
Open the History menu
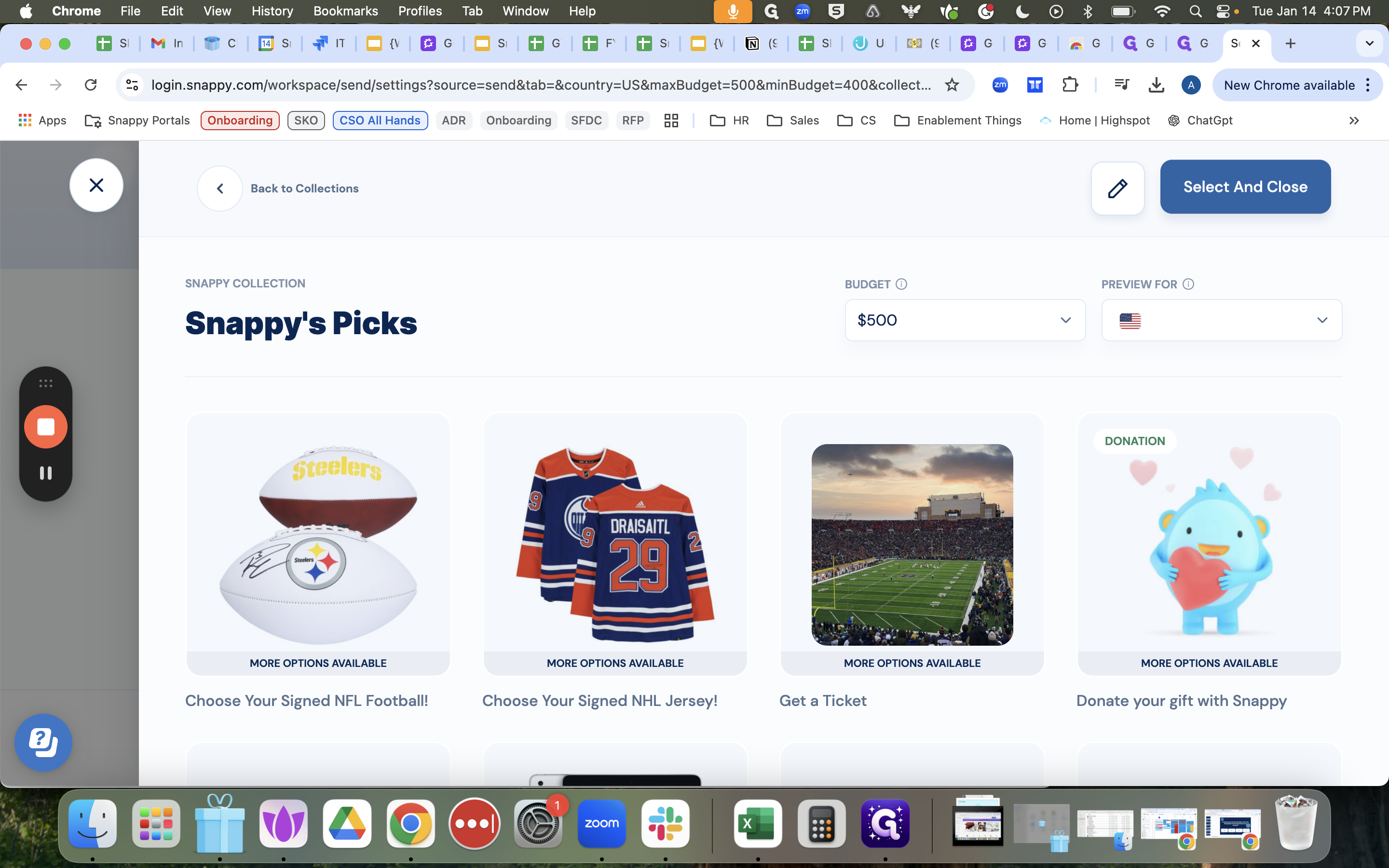pyautogui.click(x=272, y=11)
